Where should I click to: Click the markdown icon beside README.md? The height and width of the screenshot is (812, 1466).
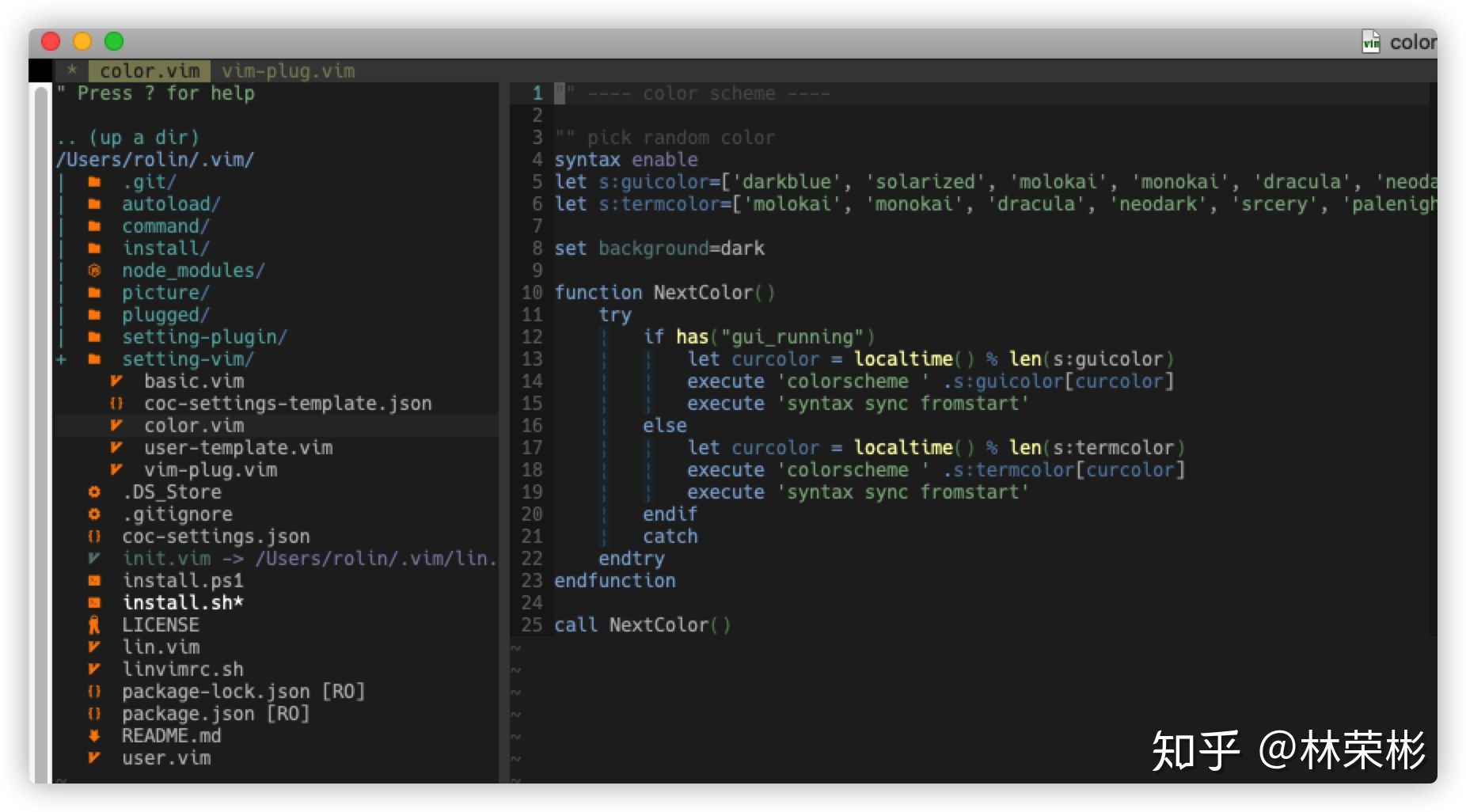[x=94, y=736]
